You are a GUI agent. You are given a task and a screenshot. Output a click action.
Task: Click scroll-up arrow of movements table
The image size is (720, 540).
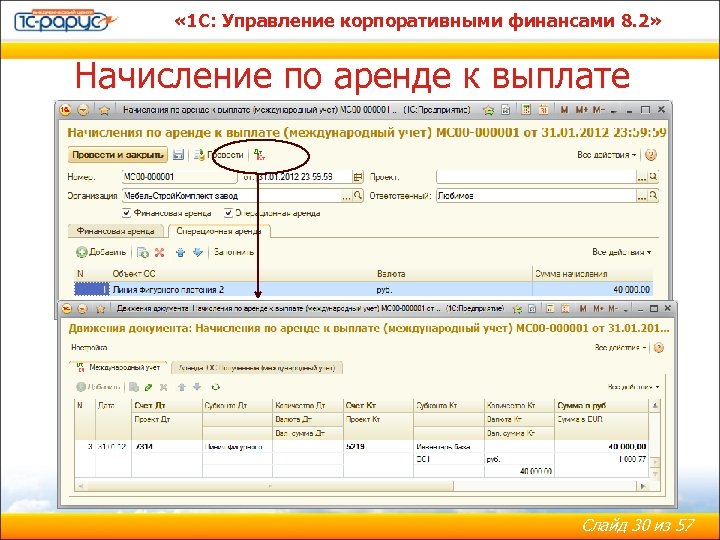click(x=655, y=405)
